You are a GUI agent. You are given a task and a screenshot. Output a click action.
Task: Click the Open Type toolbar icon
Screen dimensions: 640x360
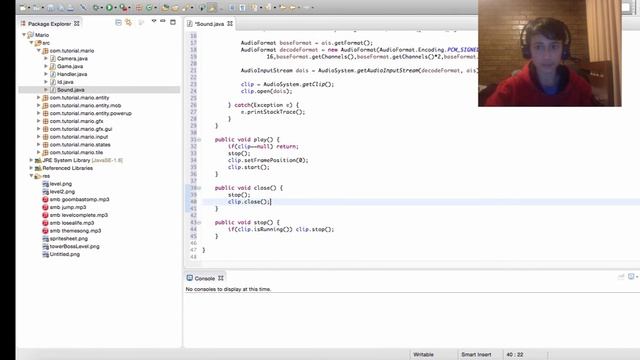coord(165,7)
